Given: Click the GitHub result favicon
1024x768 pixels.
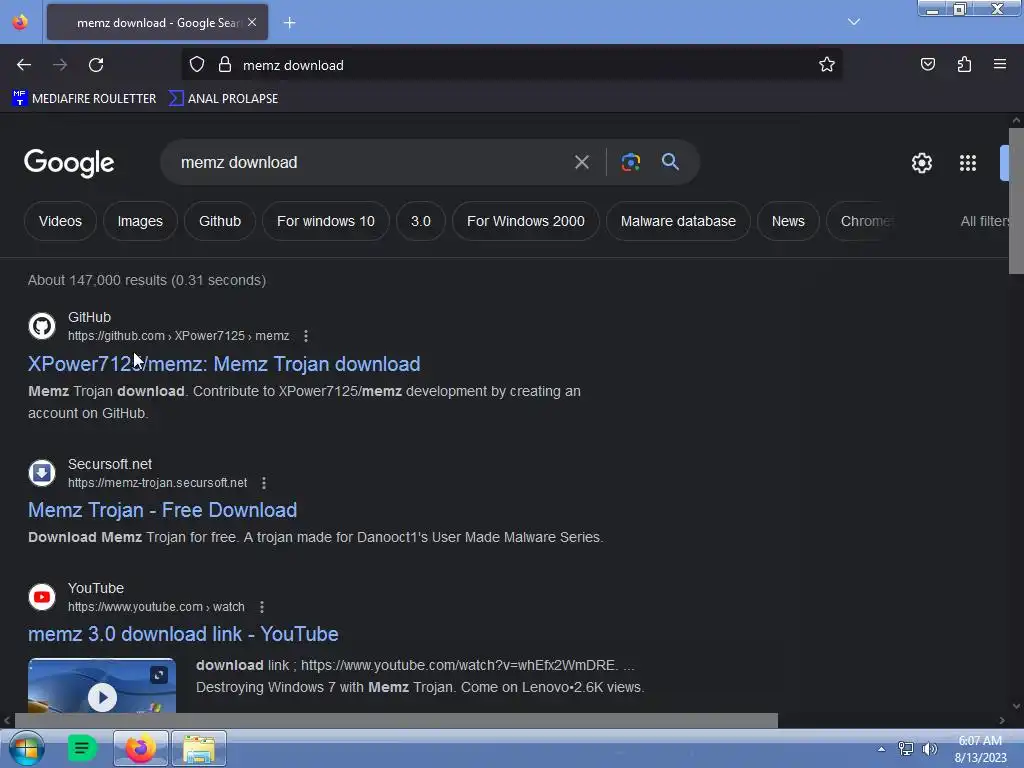Looking at the screenshot, I should click(x=42, y=326).
